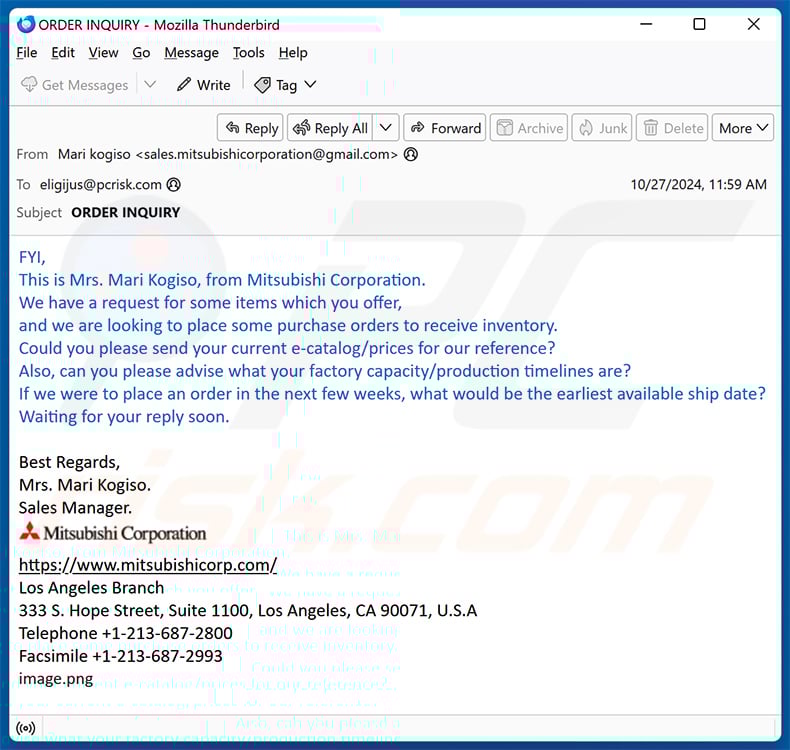This screenshot has width=790, height=750.
Task: Click the Telephone +1-213-687-2800 line
Action: point(126,633)
